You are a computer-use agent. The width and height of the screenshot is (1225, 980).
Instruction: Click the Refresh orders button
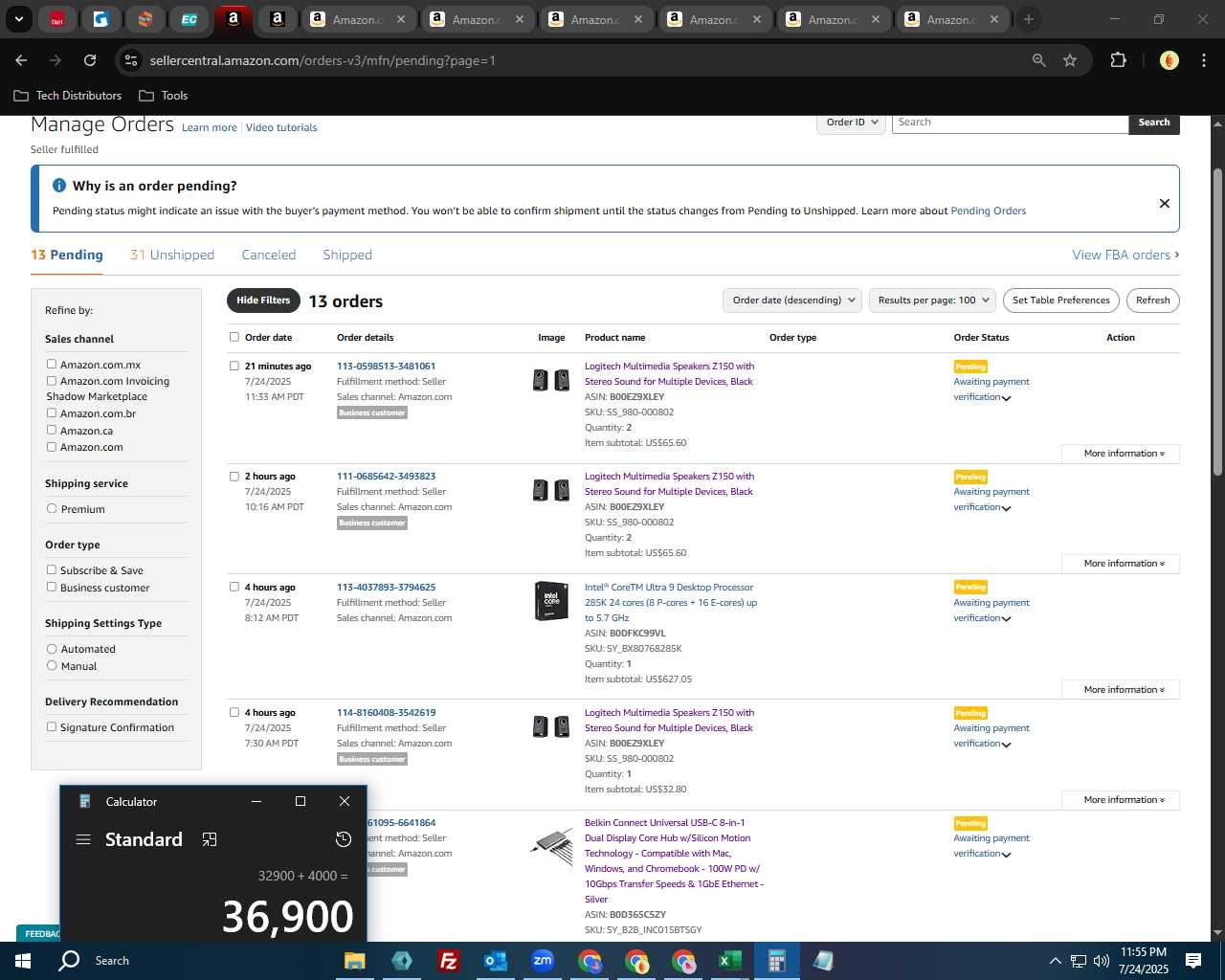pos(1152,301)
